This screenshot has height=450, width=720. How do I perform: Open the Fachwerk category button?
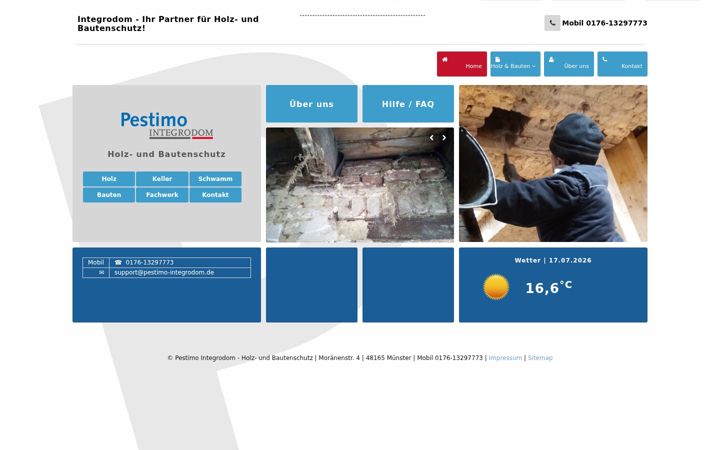point(162,195)
